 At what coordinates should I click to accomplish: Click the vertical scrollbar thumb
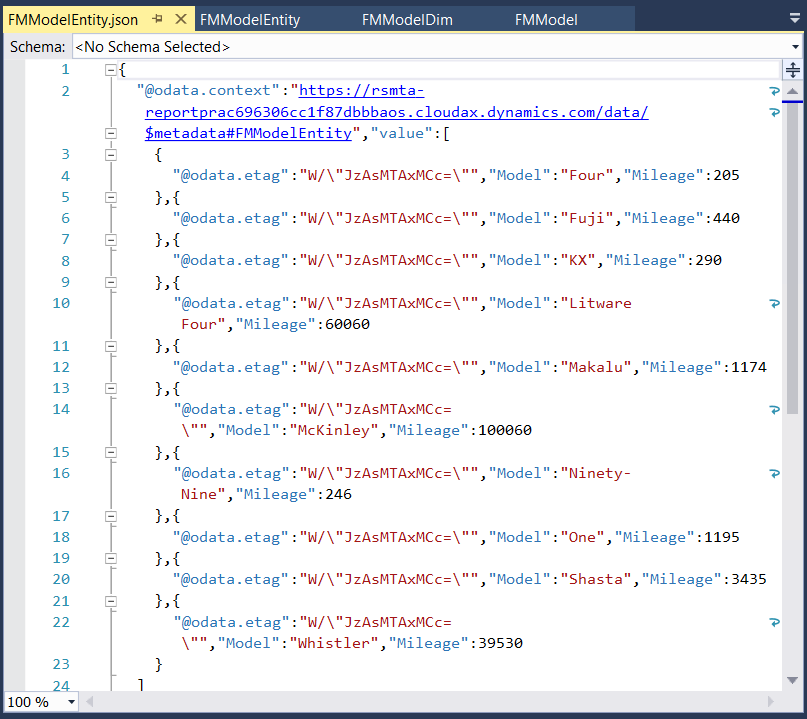pyautogui.click(x=792, y=260)
